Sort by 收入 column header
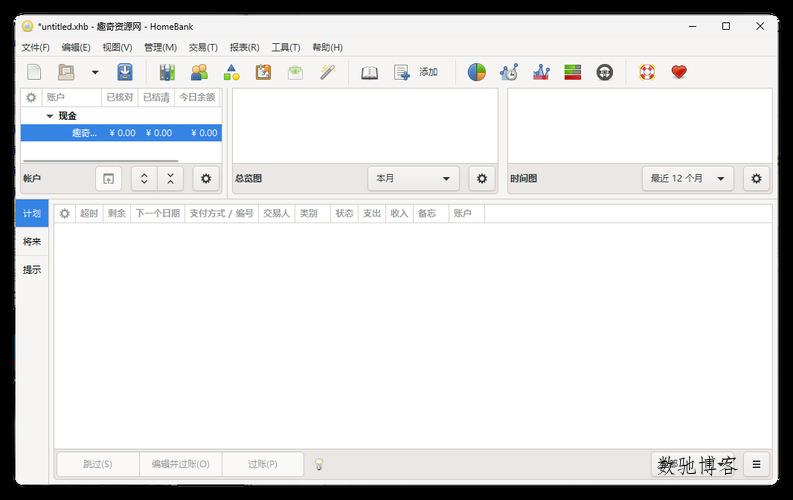This screenshot has width=793, height=500. pyautogui.click(x=399, y=213)
